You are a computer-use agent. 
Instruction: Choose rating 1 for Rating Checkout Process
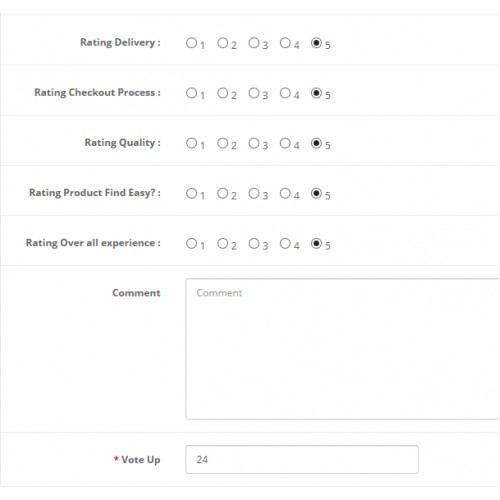191,93
